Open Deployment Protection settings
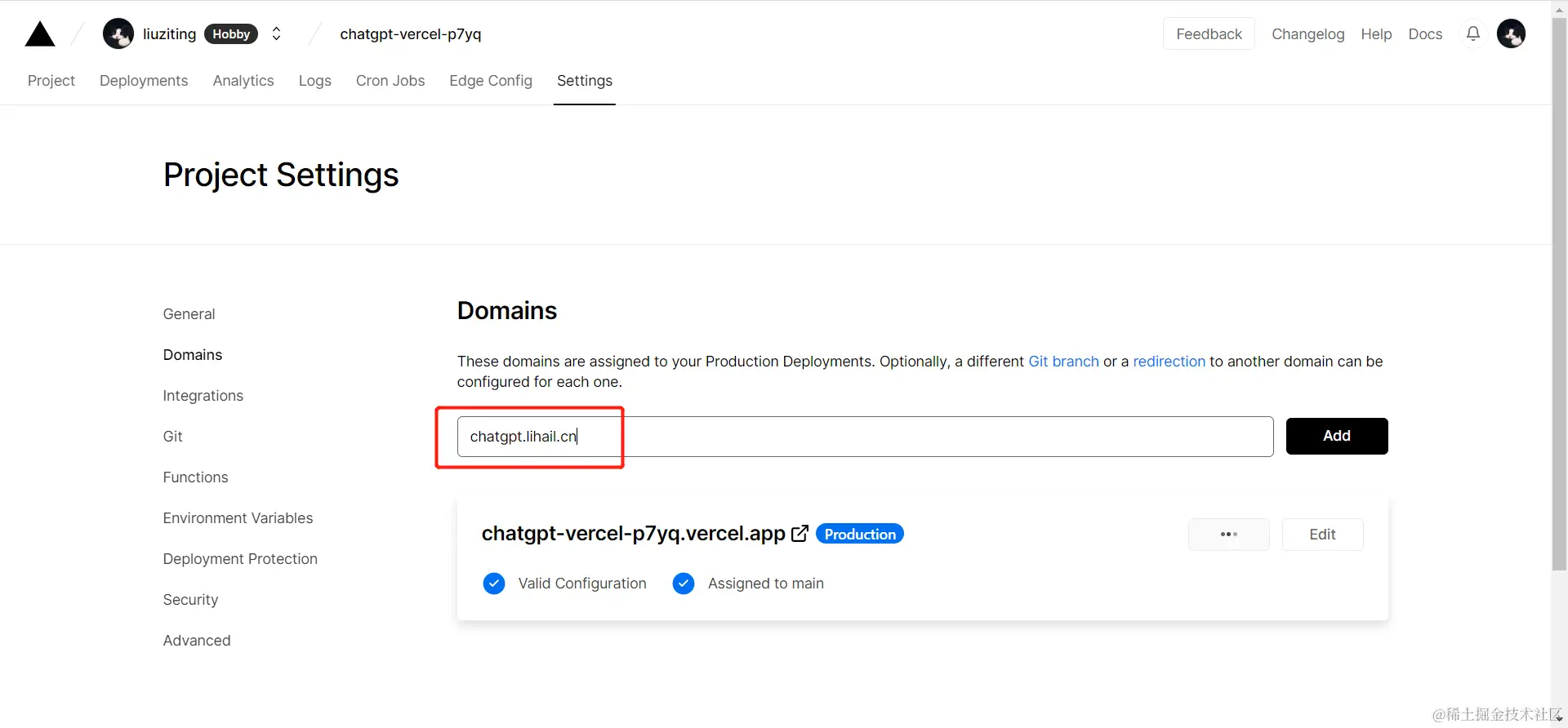Screen dimensions: 1568x728 (x=240, y=559)
